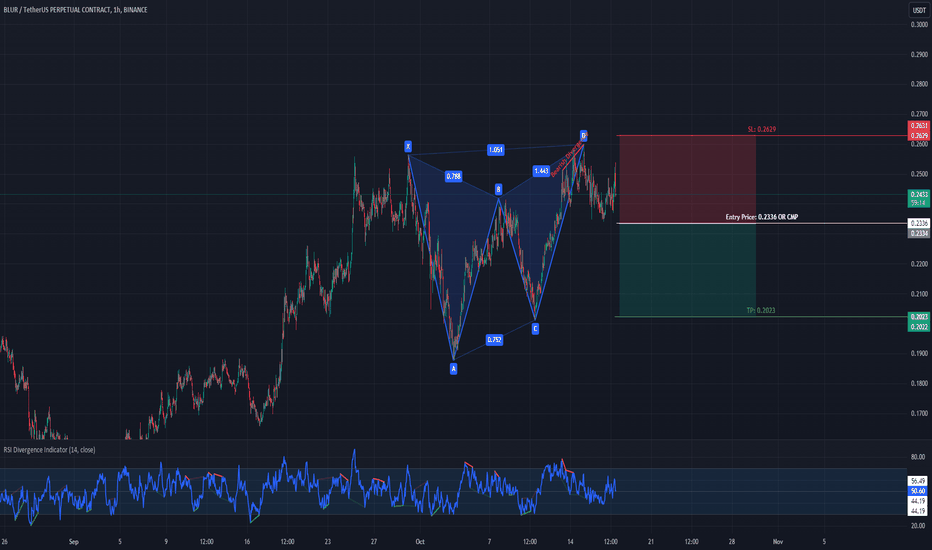Click the green 0.2022 price tag
This screenshot has width=932, height=550.
(x=919, y=326)
